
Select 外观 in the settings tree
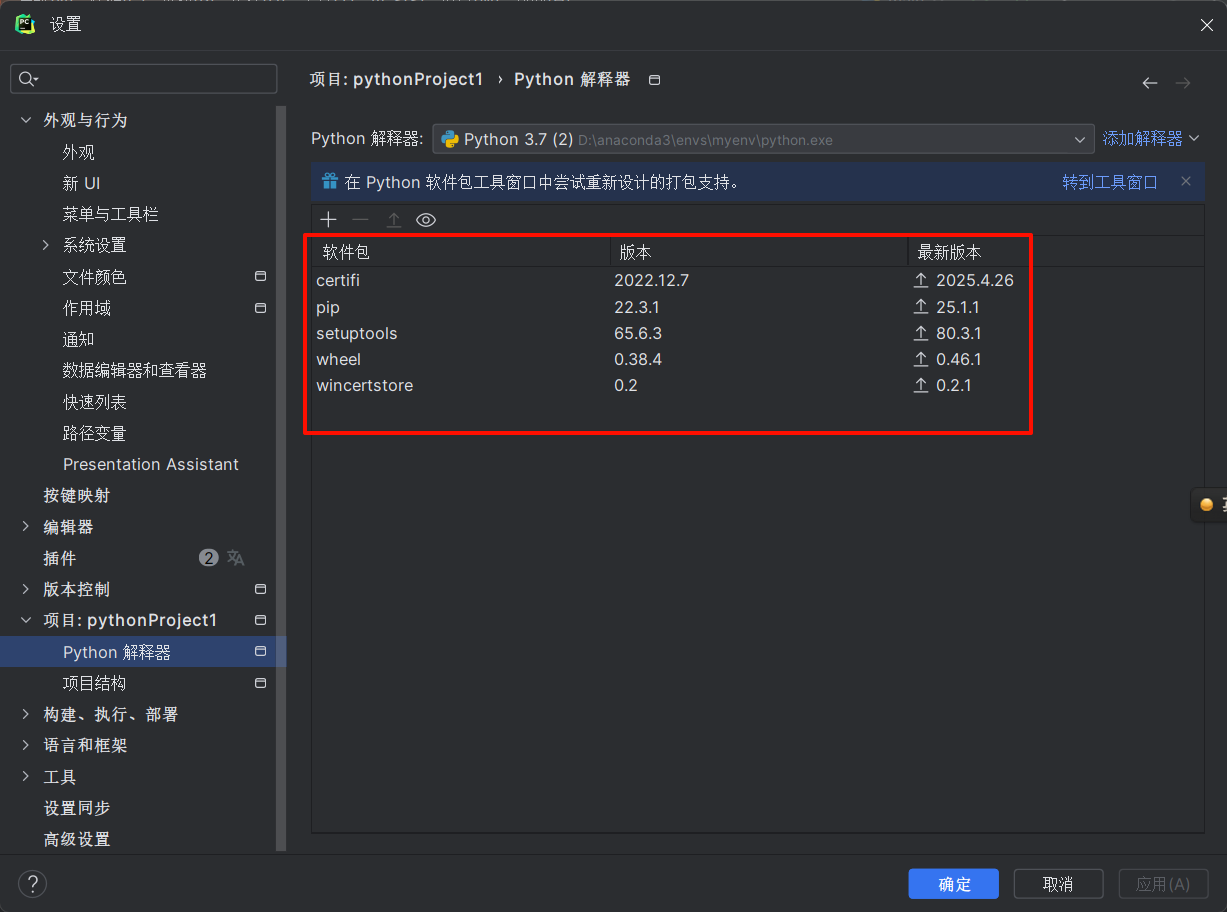click(x=78, y=152)
